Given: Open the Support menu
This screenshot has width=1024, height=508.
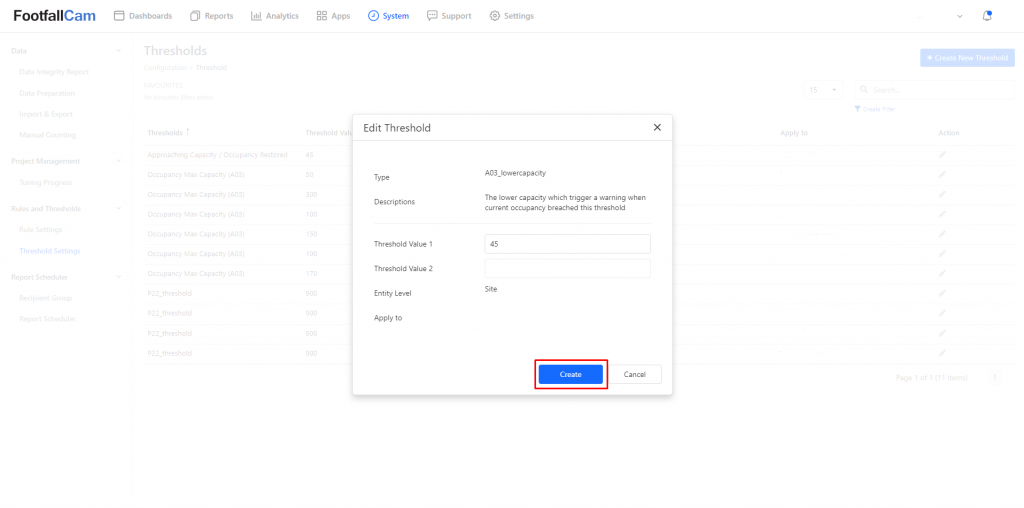Looking at the screenshot, I should [x=449, y=16].
